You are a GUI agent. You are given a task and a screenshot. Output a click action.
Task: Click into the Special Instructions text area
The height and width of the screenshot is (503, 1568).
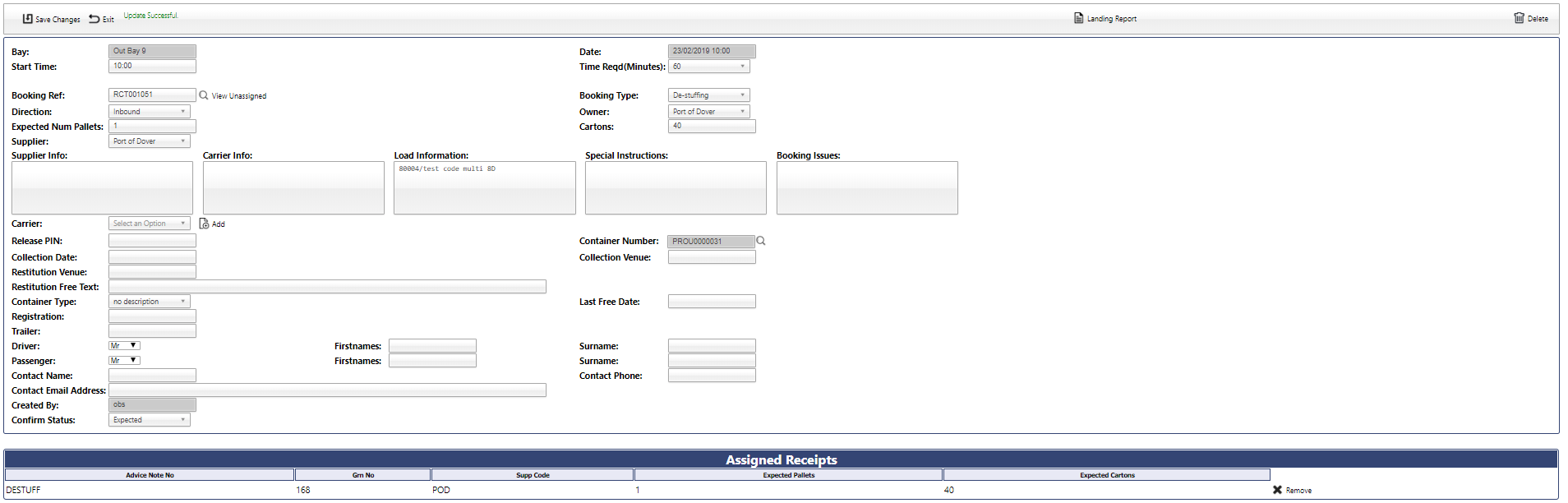(676, 187)
